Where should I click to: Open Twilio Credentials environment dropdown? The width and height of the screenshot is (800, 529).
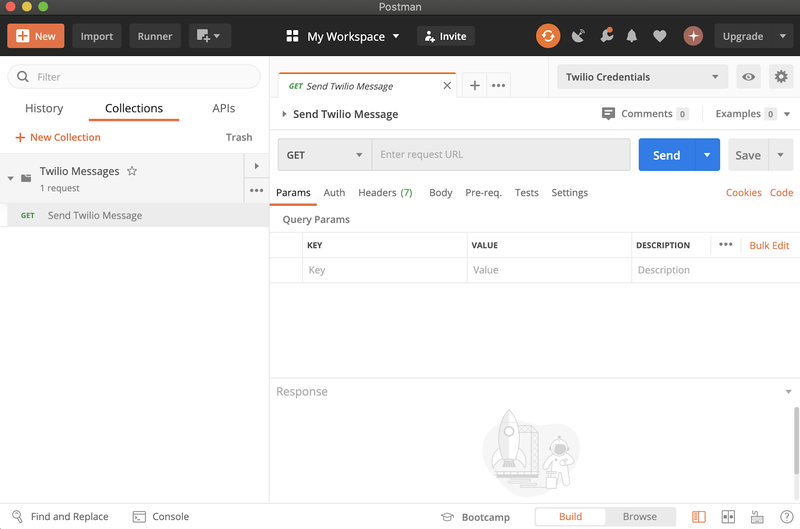tap(641, 77)
